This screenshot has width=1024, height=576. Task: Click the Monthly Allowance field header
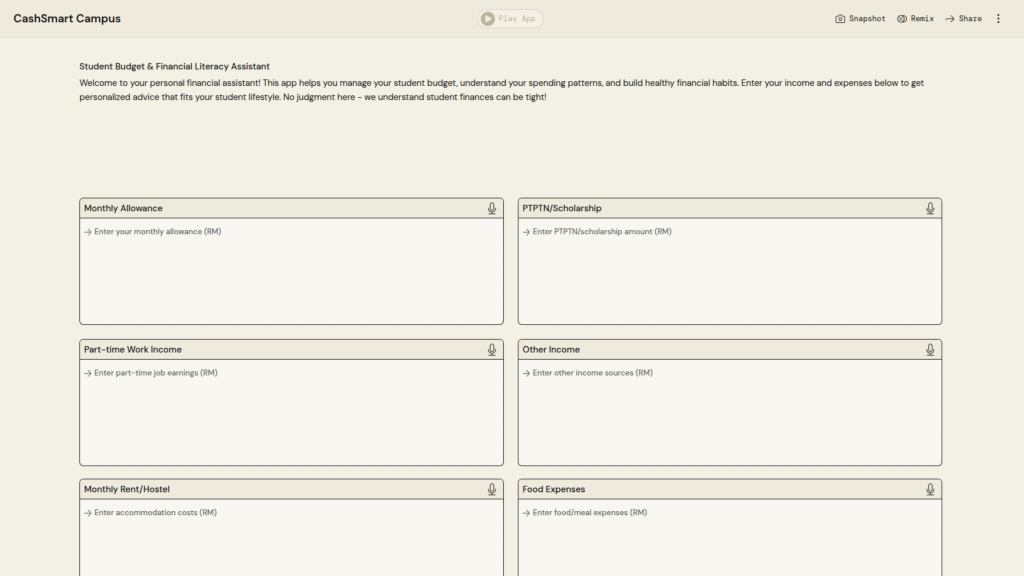[123, 208]
